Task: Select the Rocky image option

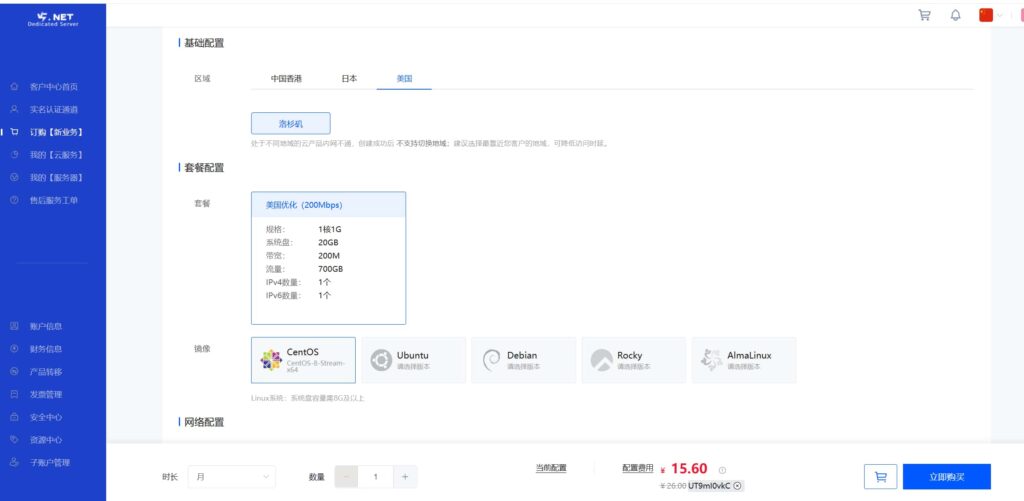Action: [633, 360]
